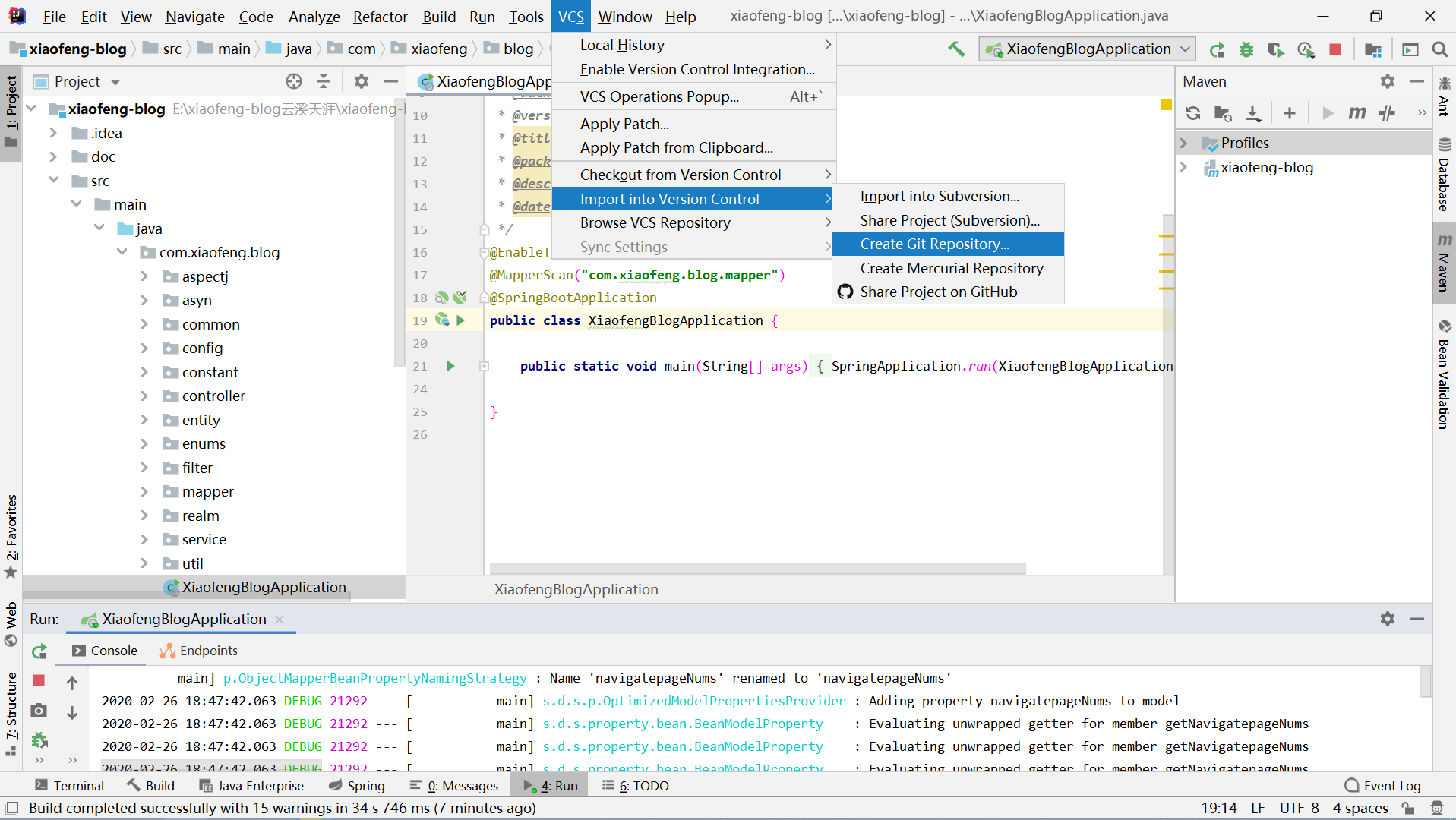
Task: Expand the doc folder
Action: click(53, 156)
